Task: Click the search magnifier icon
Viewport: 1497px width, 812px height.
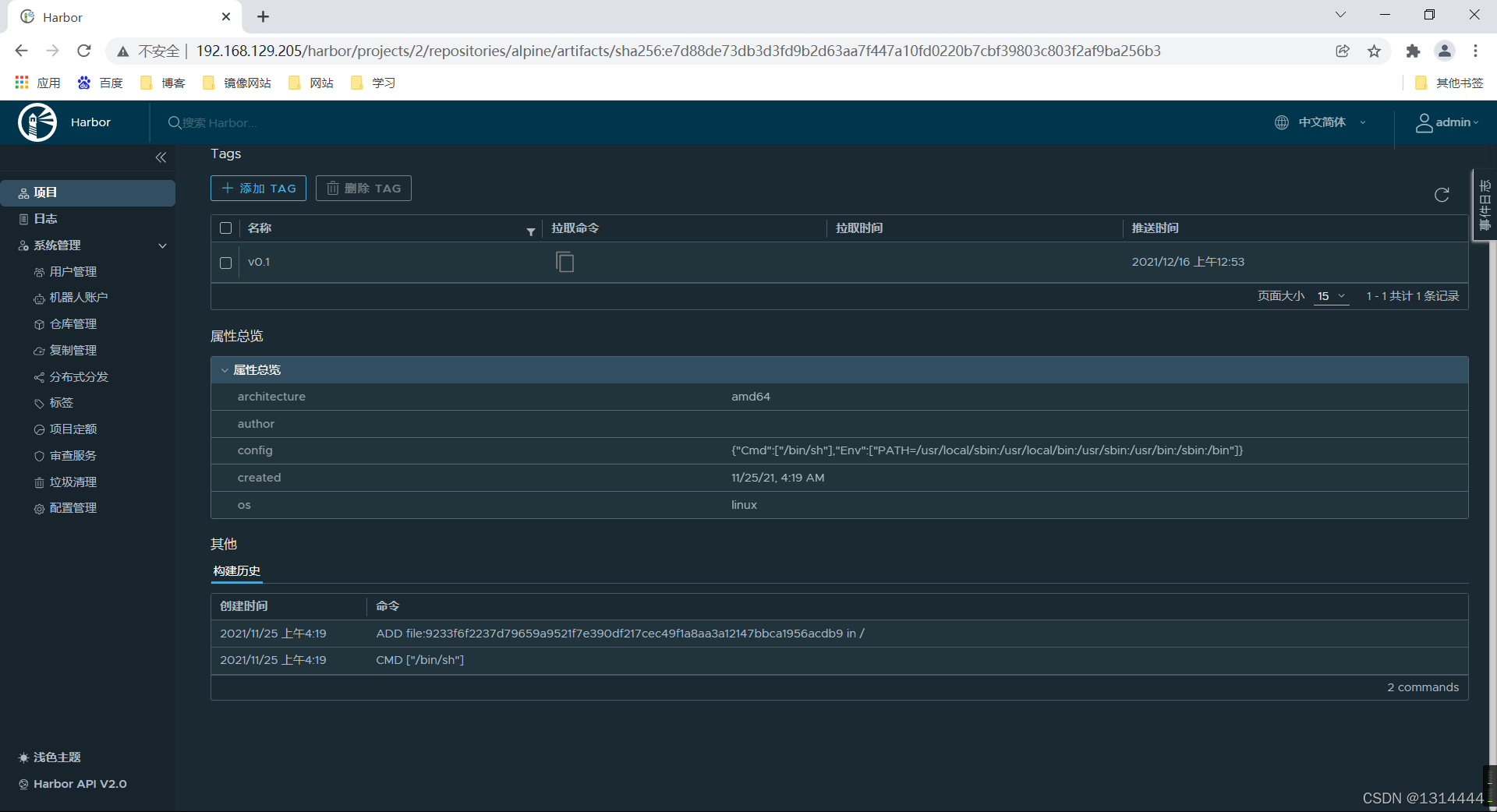Action: [x=175, y=122]
